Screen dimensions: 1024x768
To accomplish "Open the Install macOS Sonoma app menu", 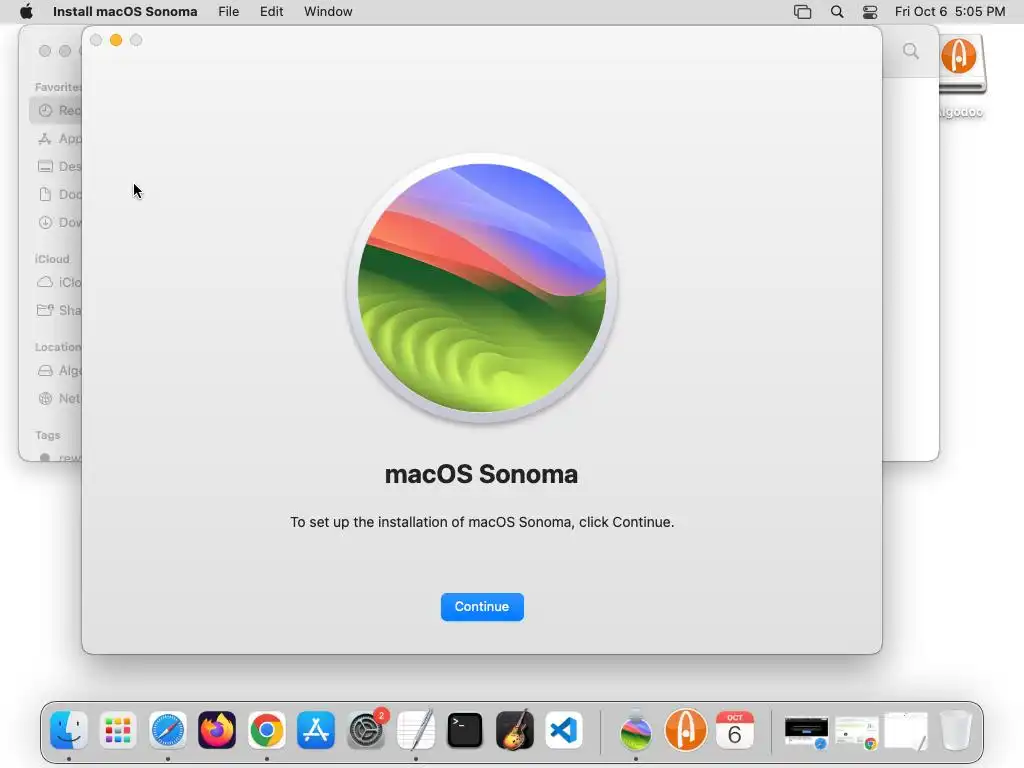I will click(x=125, y=12).
